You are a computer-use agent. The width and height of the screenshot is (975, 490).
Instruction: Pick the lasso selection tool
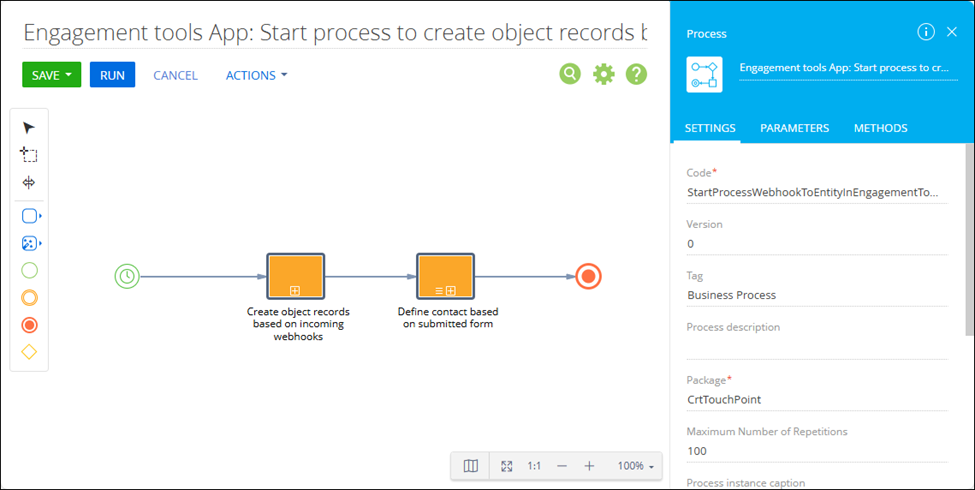pyautogui.click(x=29, y=155)
